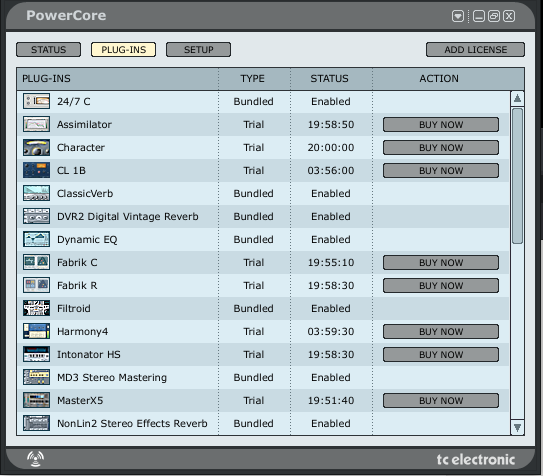Viewport: 543px width, 476px height.
Task: Open the title bar dropdown menu arrow
Action: tap(458, 16)
